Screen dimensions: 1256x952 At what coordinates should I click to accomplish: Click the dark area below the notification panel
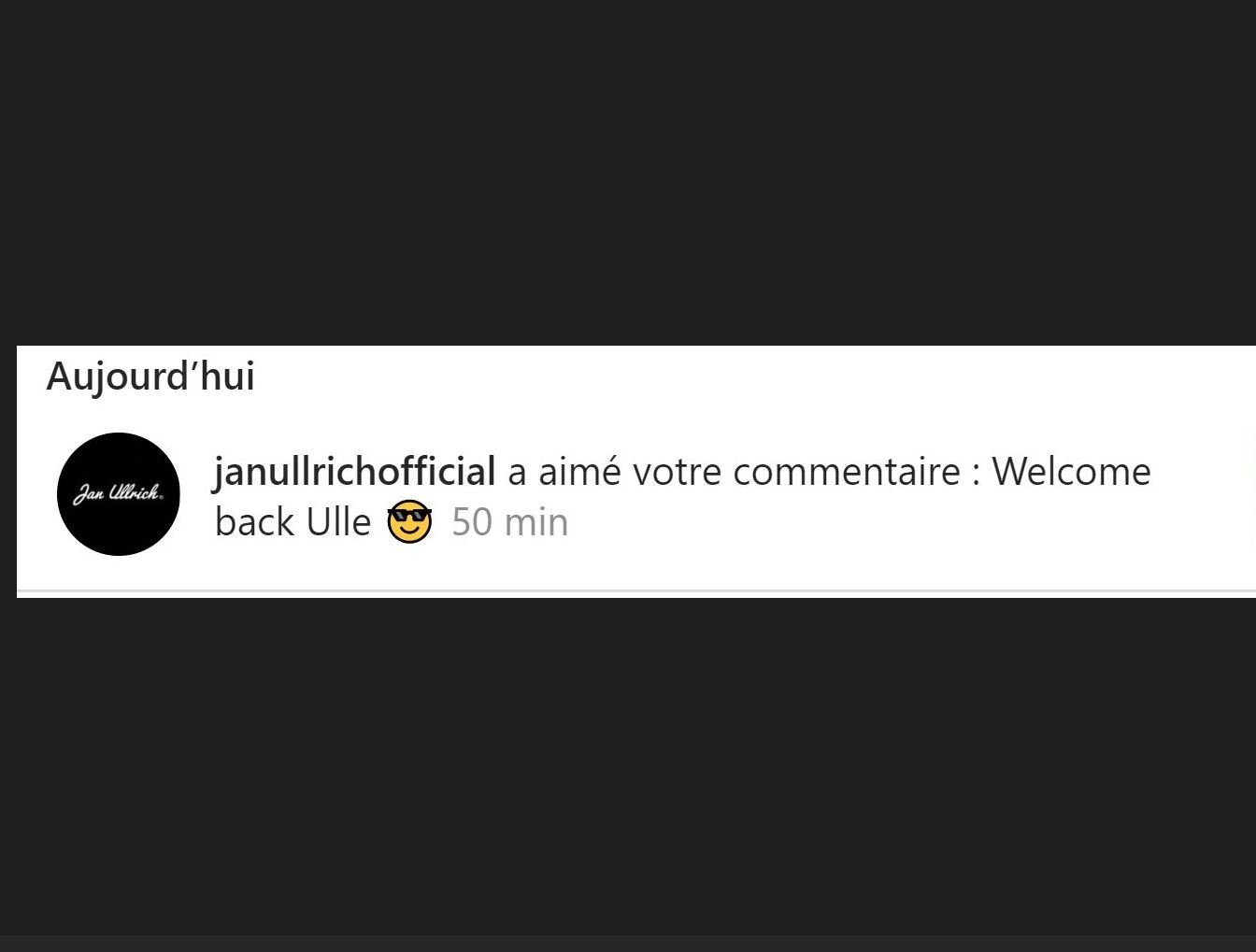click(x=628, y=766)
